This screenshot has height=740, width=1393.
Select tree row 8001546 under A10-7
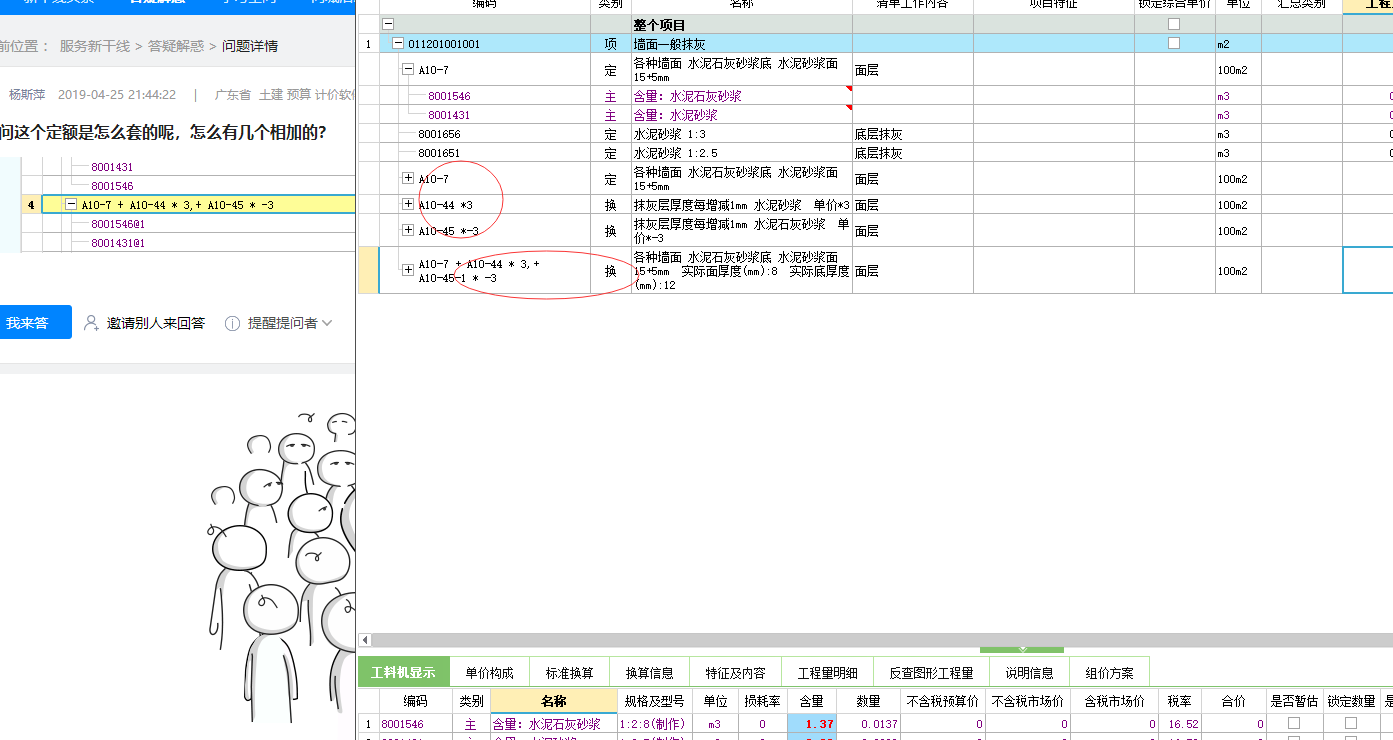point(449,96)
